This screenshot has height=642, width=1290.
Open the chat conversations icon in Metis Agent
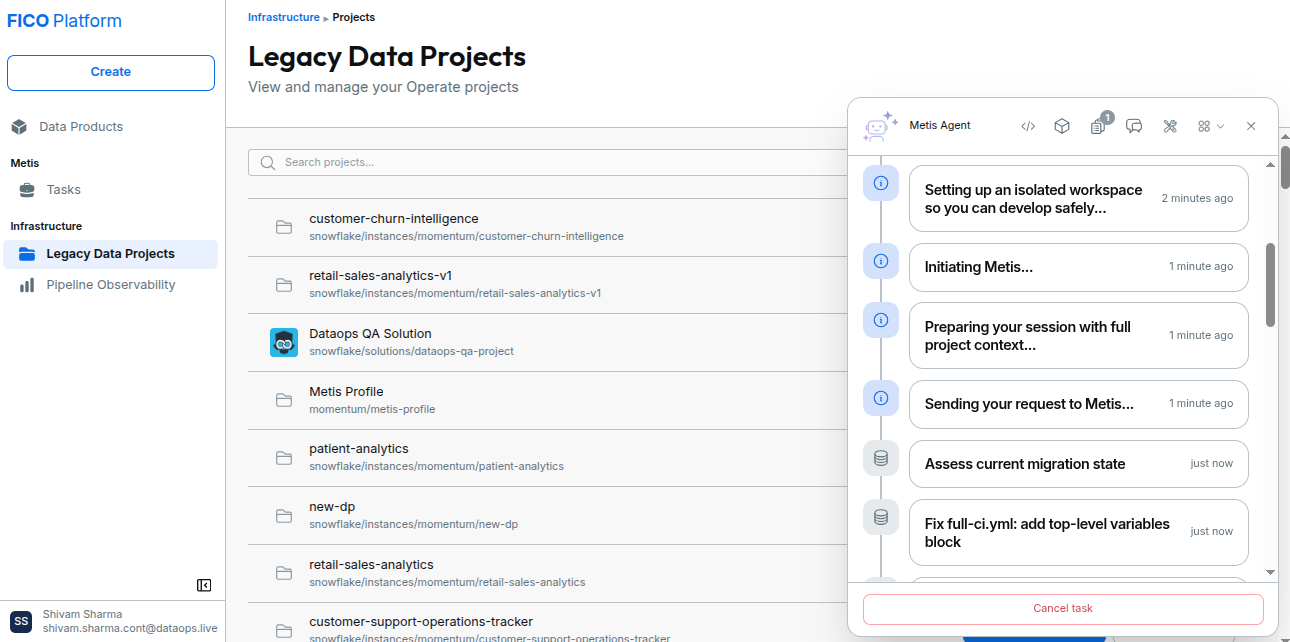[x=1134, y=126]
